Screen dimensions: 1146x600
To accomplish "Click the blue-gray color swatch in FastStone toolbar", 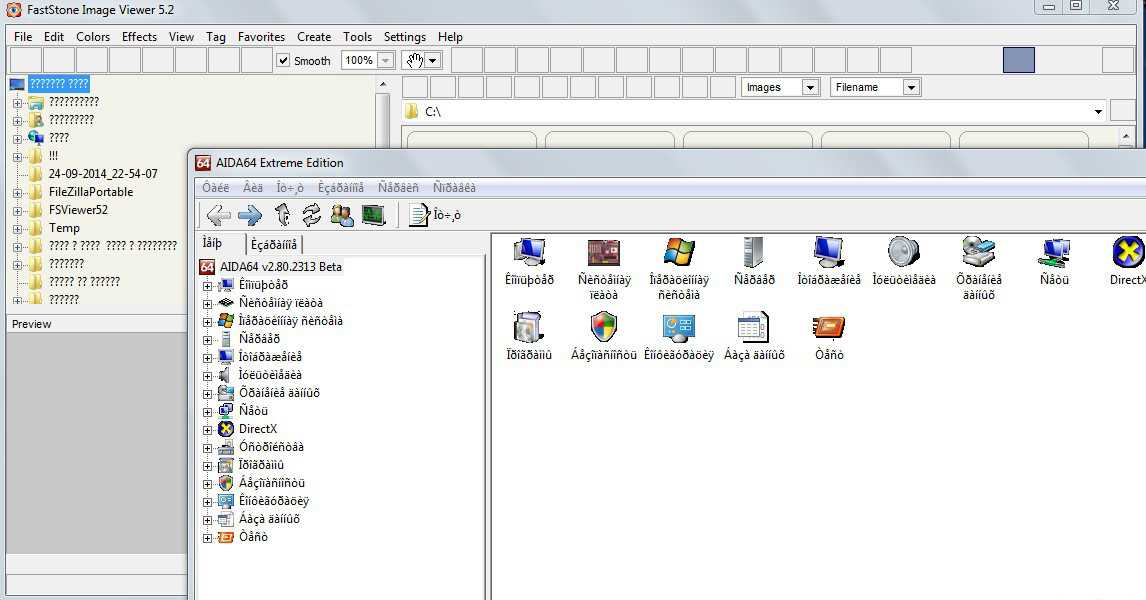I will (1018, 61).
